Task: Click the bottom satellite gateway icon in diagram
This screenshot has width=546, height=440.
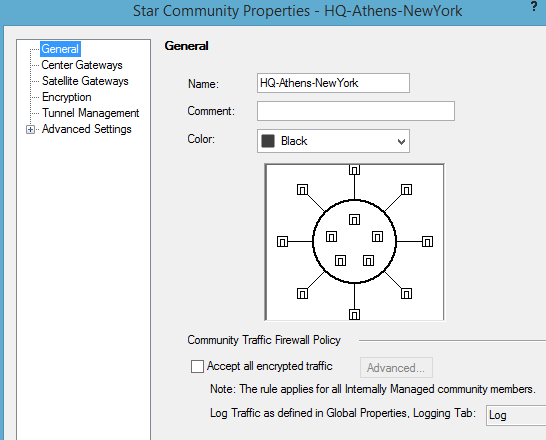Action: pos(354,314)
